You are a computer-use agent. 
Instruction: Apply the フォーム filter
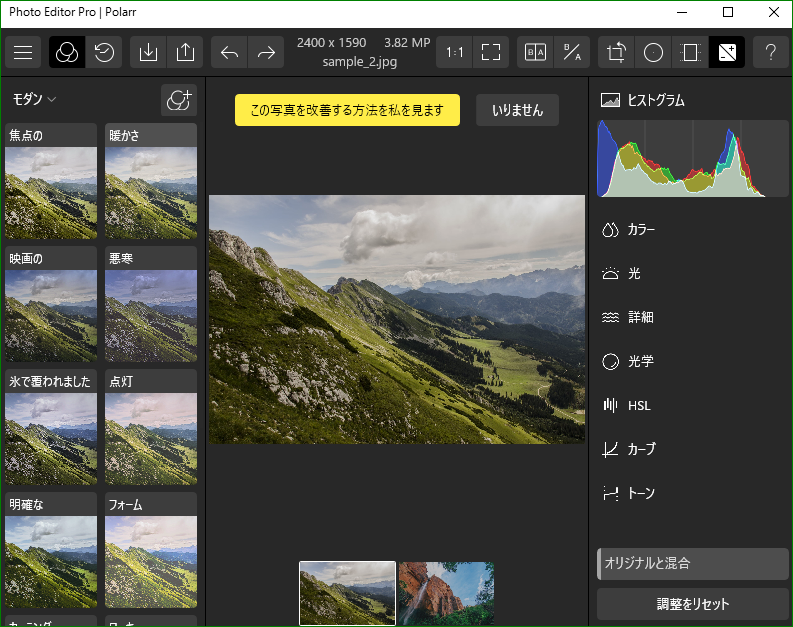[x=151, y=550]
